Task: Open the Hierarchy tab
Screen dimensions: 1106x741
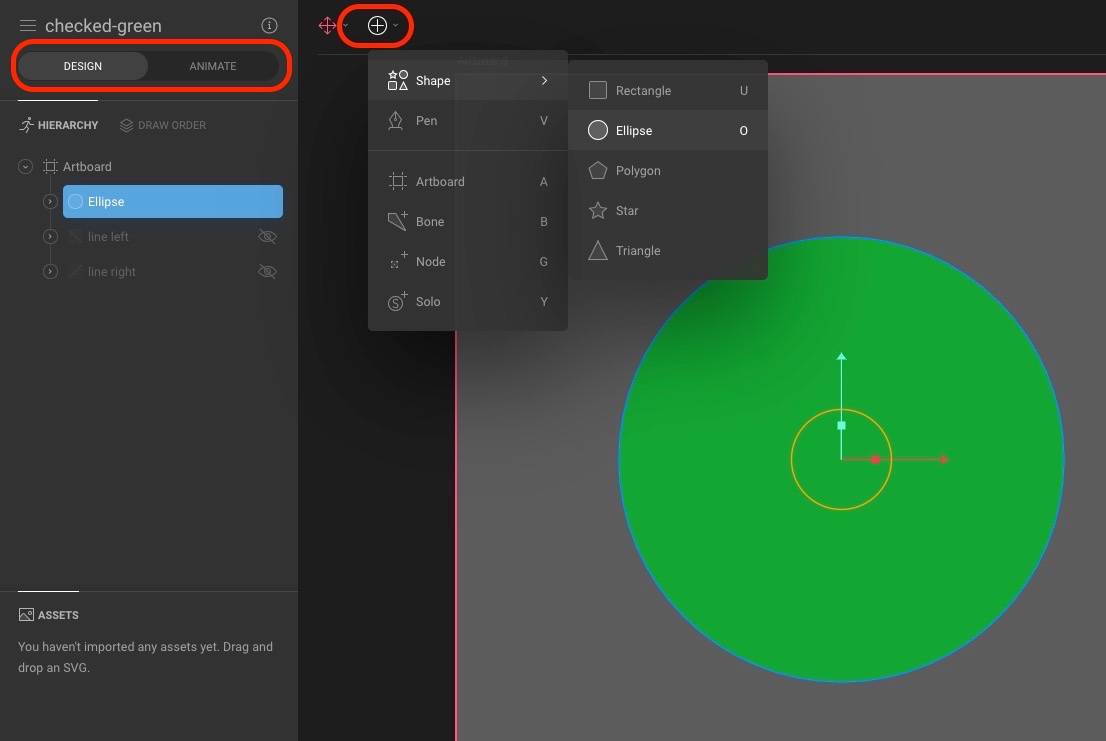Action: click(x=59, y=125)
